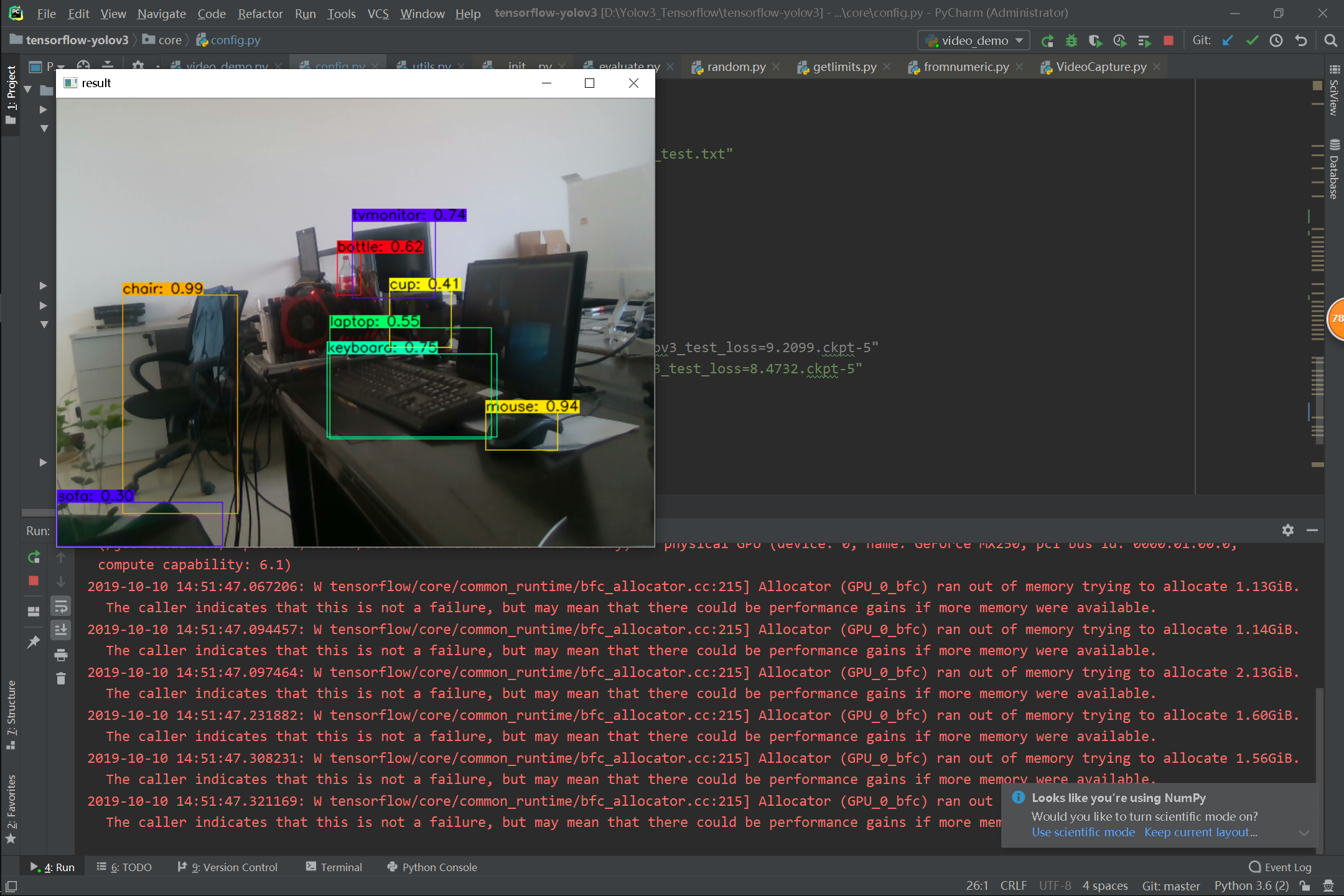
Task: Toggle scroll to end in console
Action: [61, 630]
